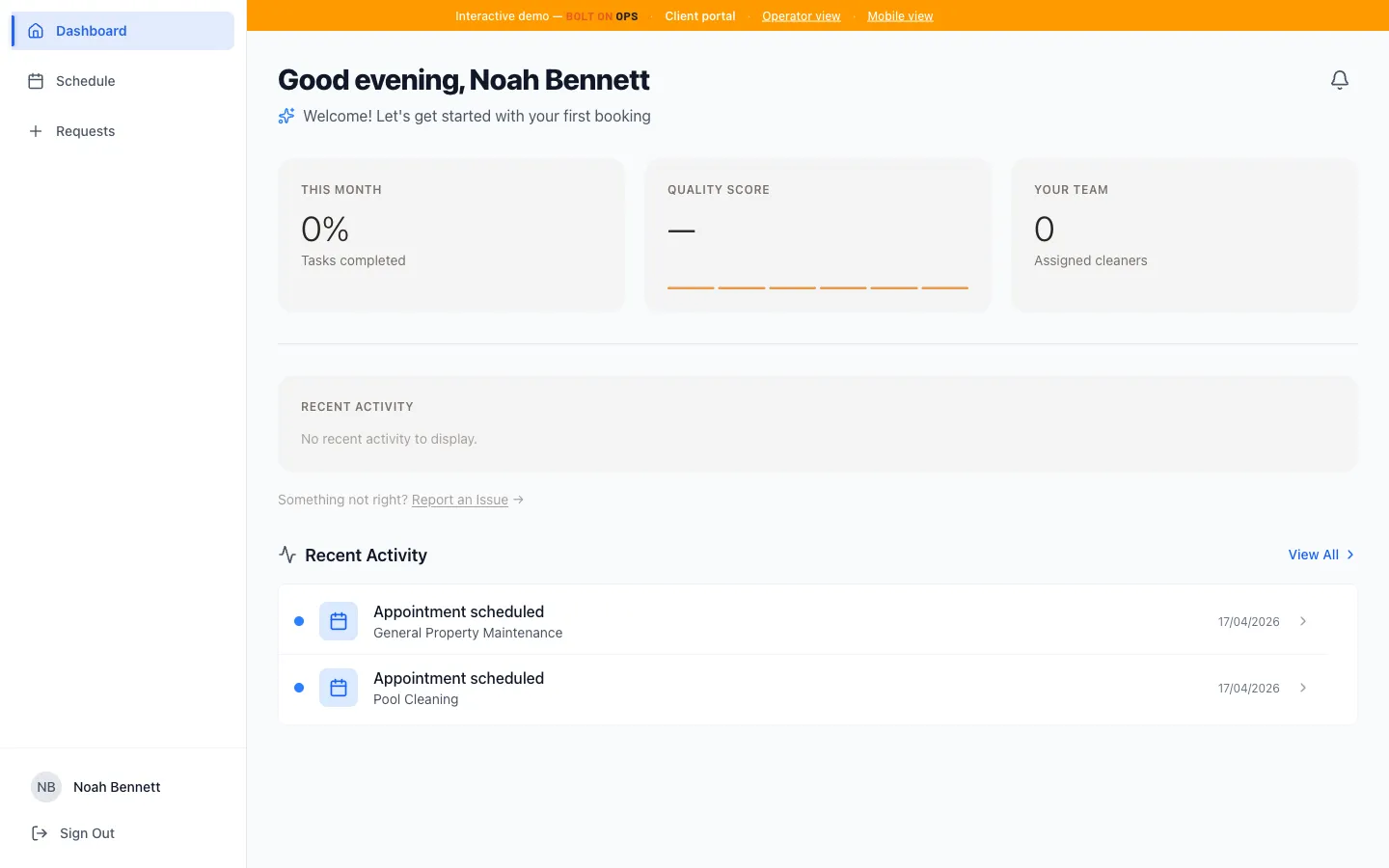This screenshot has height=868, width=1389.
Task: Click the 17/04/2026 date on the Pool Cleaning row
Action: coord(1248,689)
